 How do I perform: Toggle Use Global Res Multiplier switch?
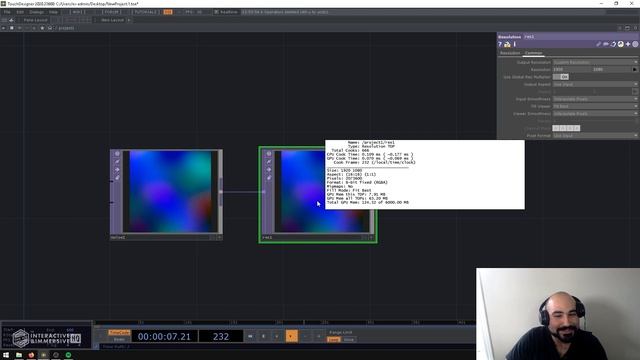(560, 77)
